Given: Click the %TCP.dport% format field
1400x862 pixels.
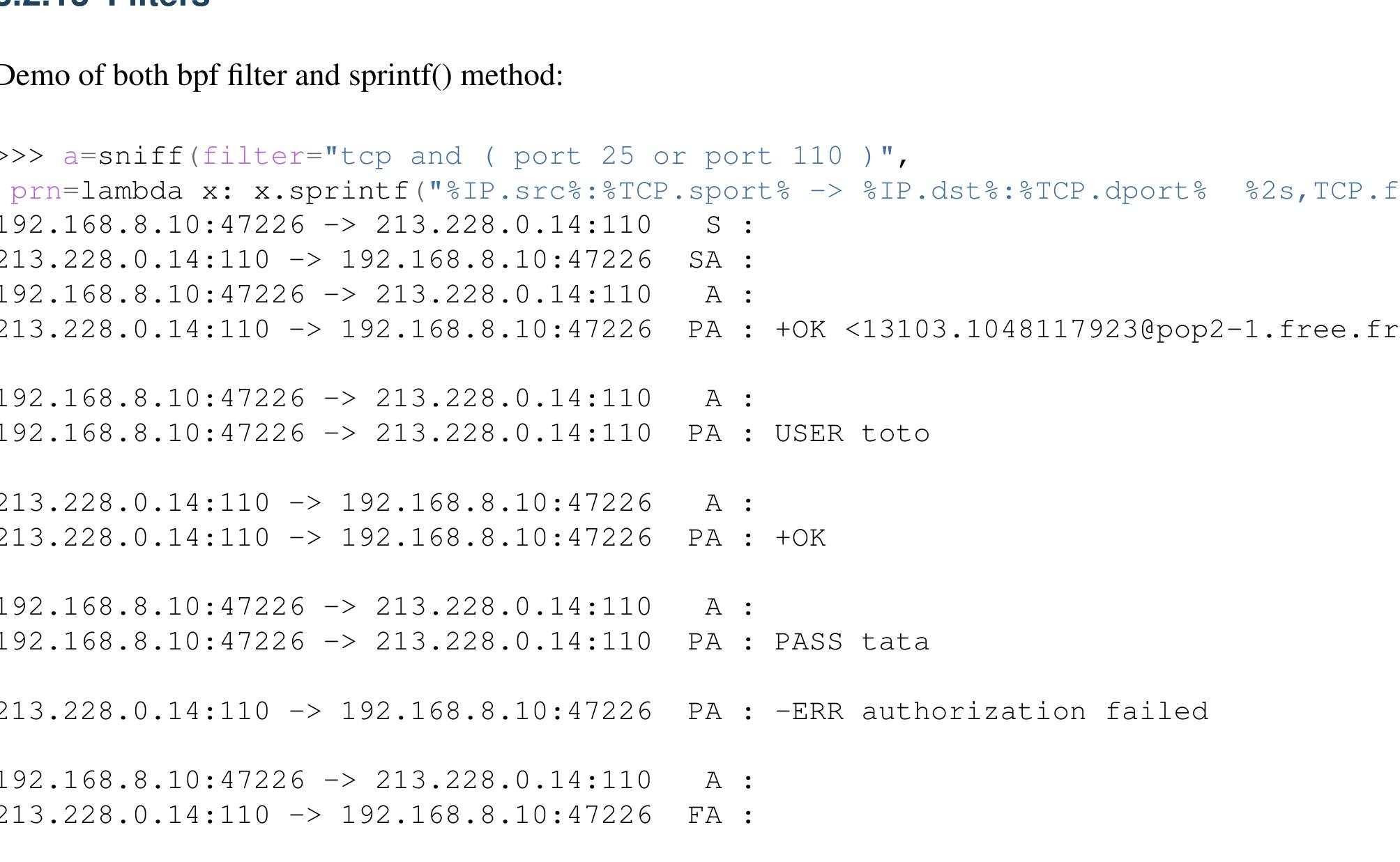Looking at the screenshot, I should [1113, 191].
